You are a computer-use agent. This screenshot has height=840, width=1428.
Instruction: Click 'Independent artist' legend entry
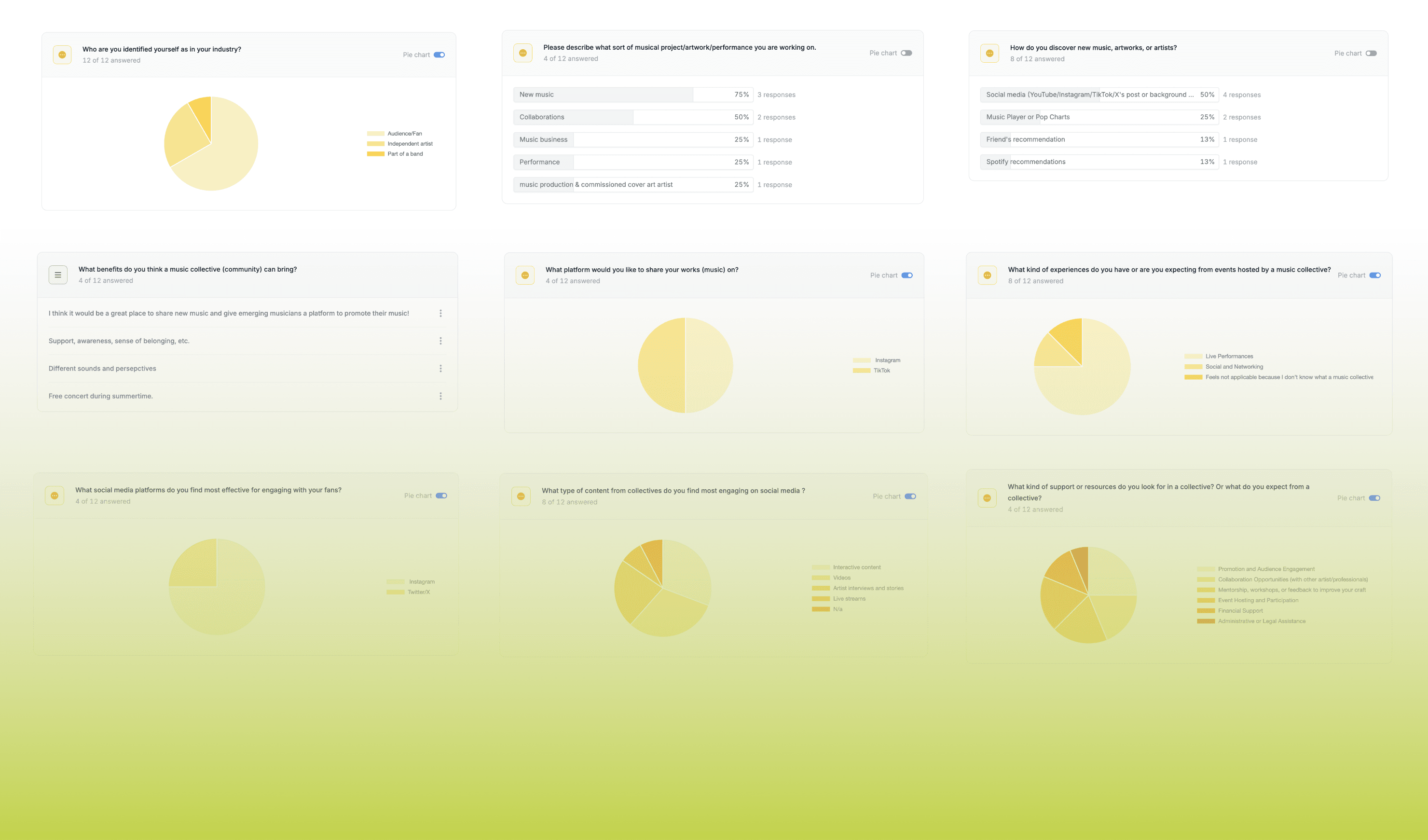click(x=410, y=144)
